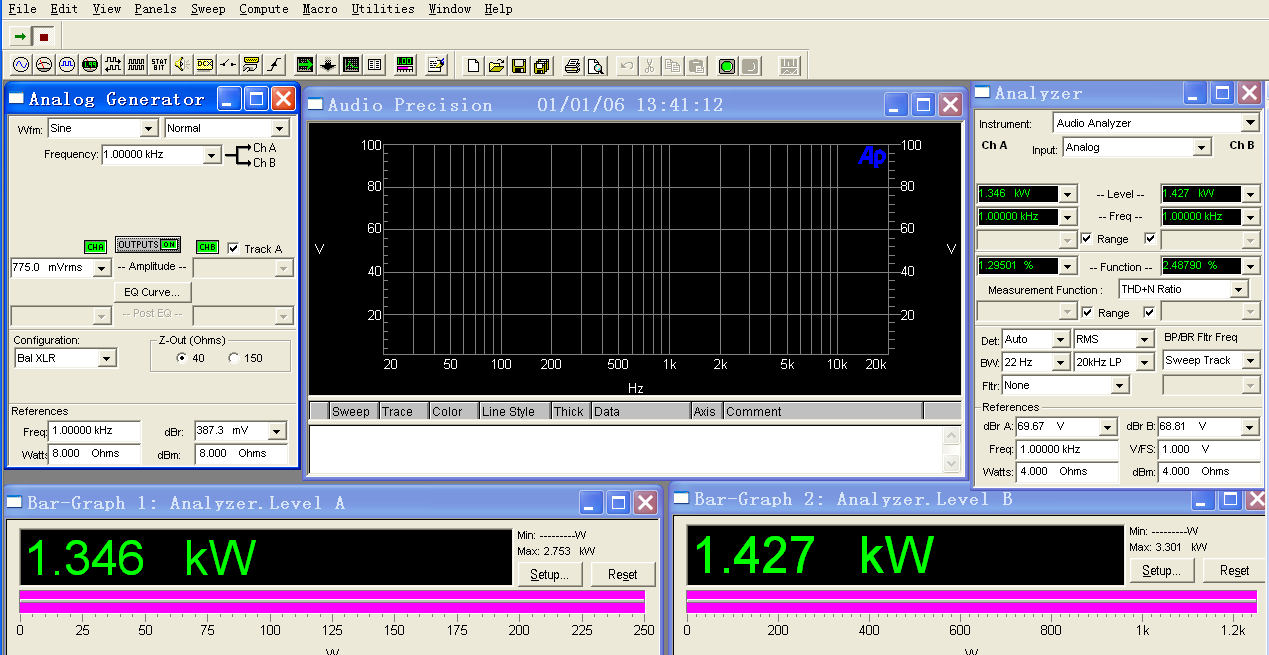Toggle the OUTPUTS ON button in Analog Generator
1269x655 pixels.
tap(148, 245)
